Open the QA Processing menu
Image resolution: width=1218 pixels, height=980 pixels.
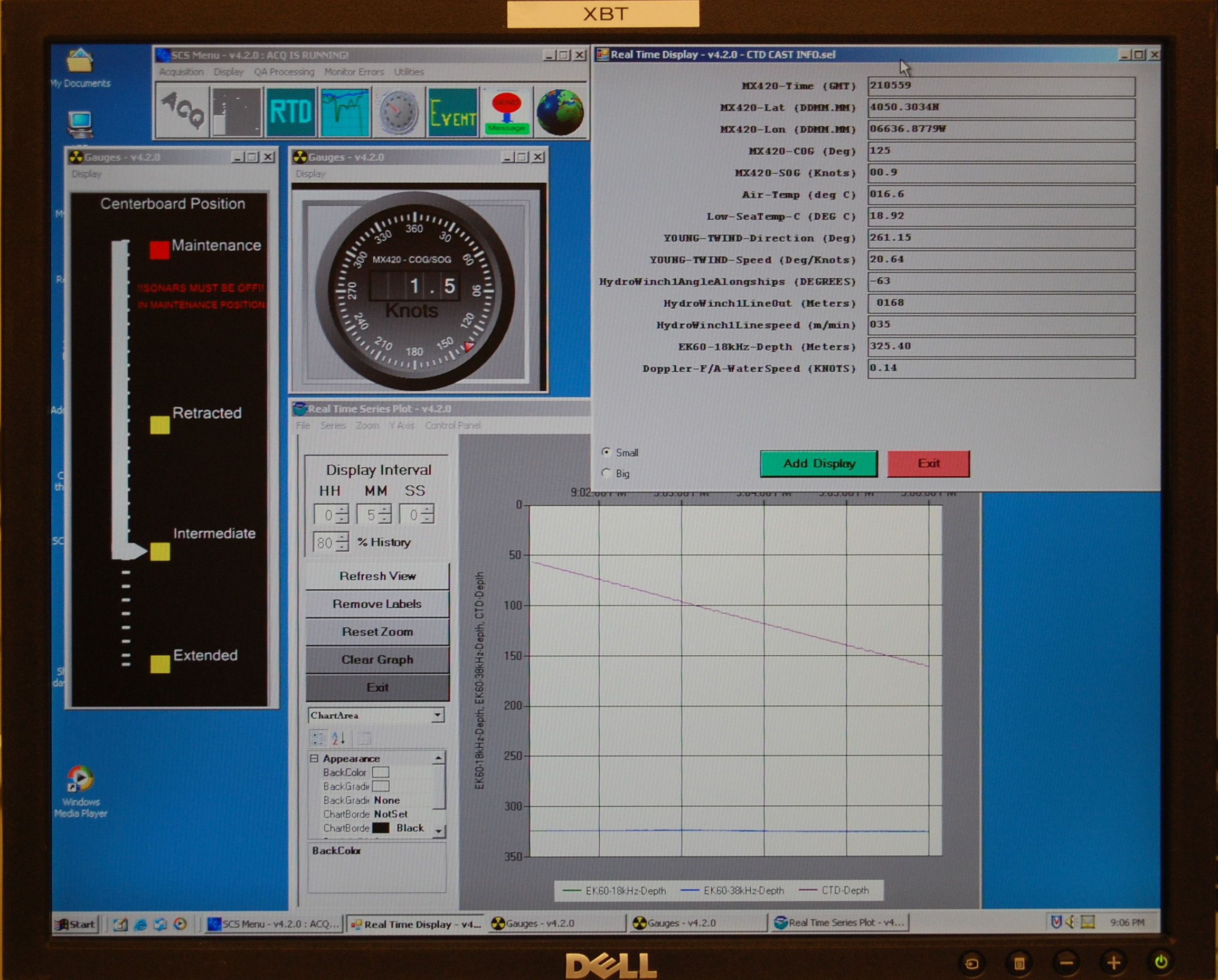tap(284, 72)
